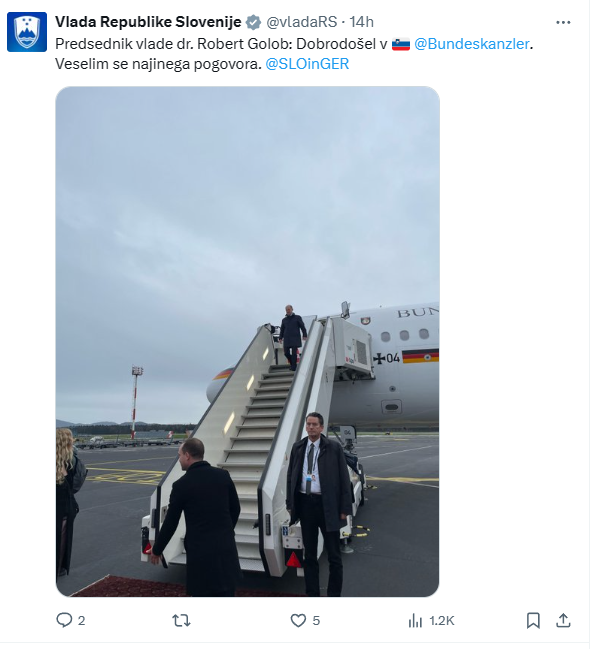
Task: Open the @SLOinGER mention link
Action: [307, 64]
